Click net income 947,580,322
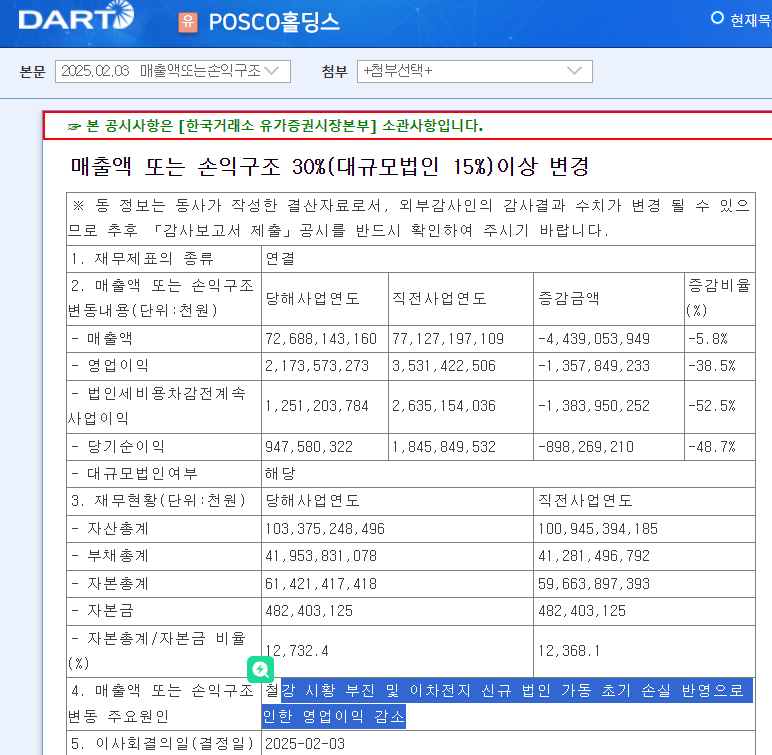Screen dimensions: 772x755 coord(309,447)
